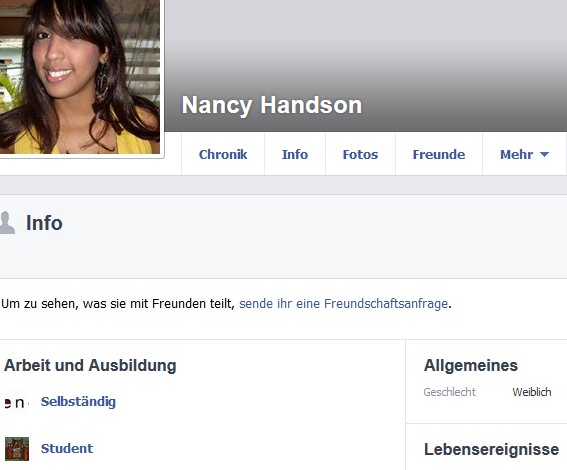Click the Nancy Handson profile name
Screen dimensions: 567x470
click(x=272, y=105)
